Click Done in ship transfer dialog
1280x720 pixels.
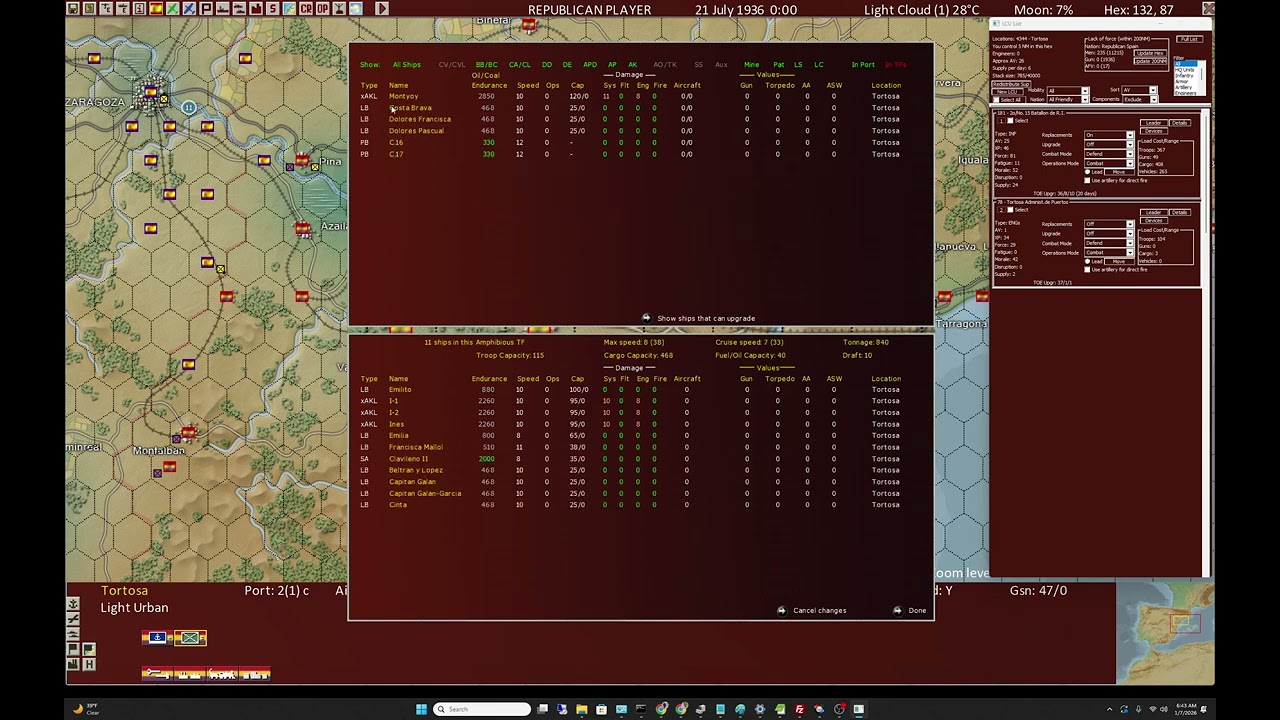tap(910, 610)
